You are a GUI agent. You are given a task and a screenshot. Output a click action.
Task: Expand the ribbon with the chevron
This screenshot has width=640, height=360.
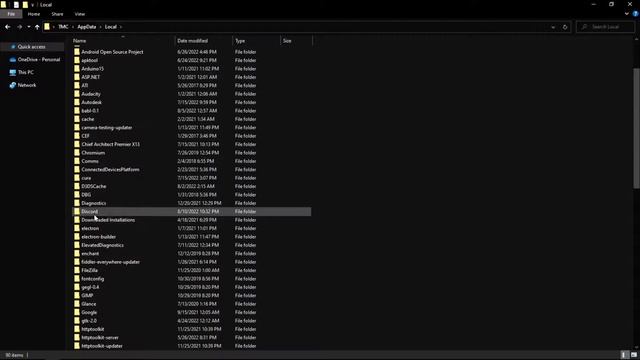[627, 14]
